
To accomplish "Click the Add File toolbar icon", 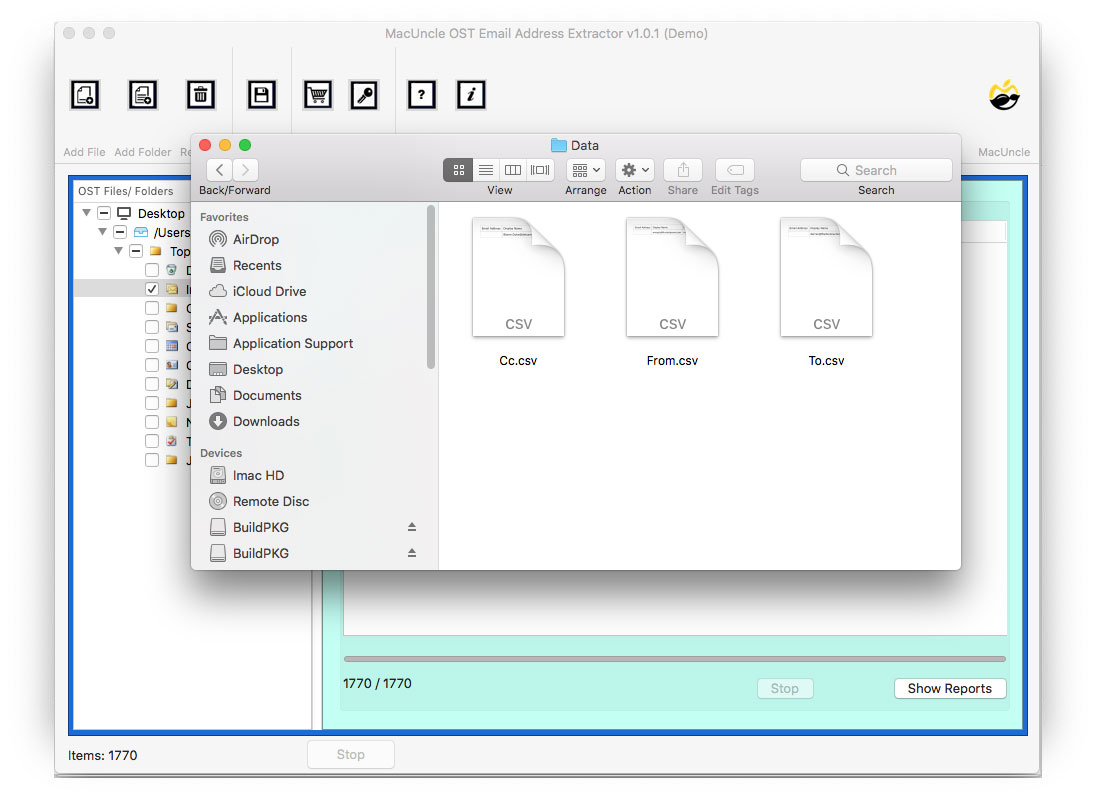I will pos(85,94).
